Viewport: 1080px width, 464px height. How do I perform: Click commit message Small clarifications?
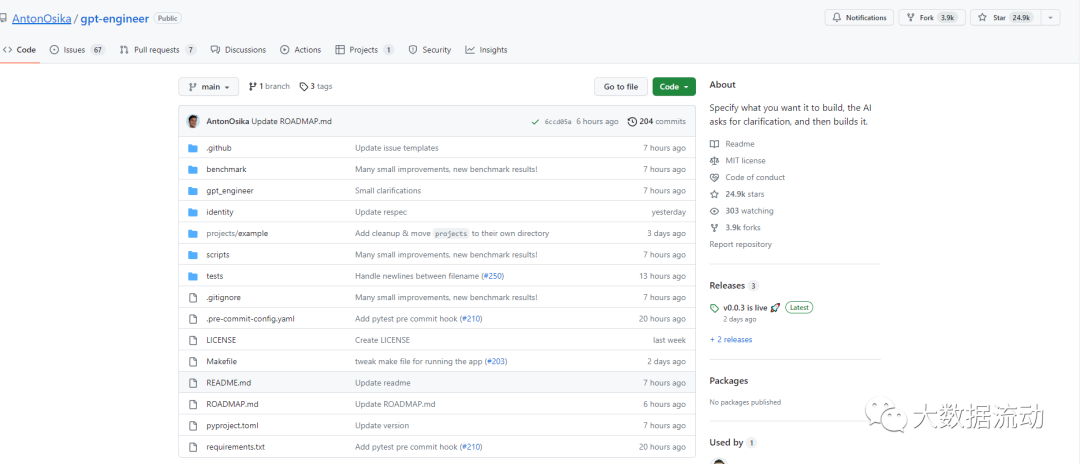click(x=388, y=191)
